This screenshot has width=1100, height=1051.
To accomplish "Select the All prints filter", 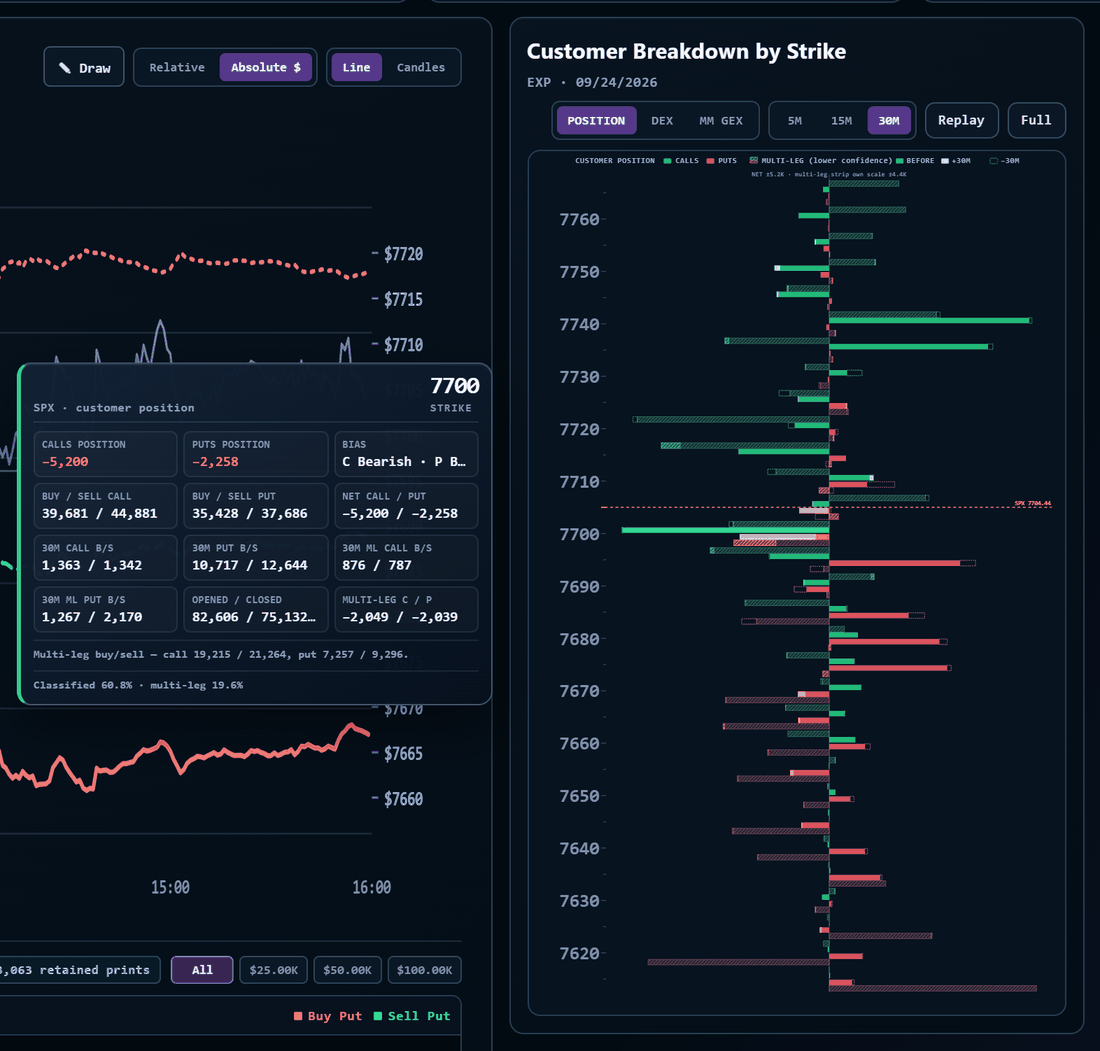I will pyautogui.click(x=202, y=970).
